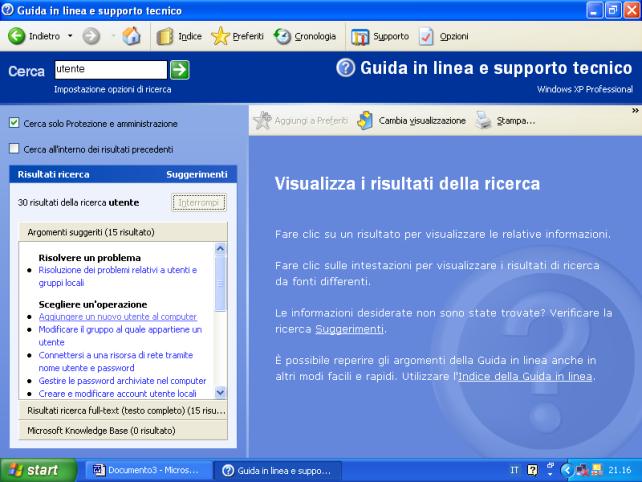Open the Indice book icon

[165, 36]
